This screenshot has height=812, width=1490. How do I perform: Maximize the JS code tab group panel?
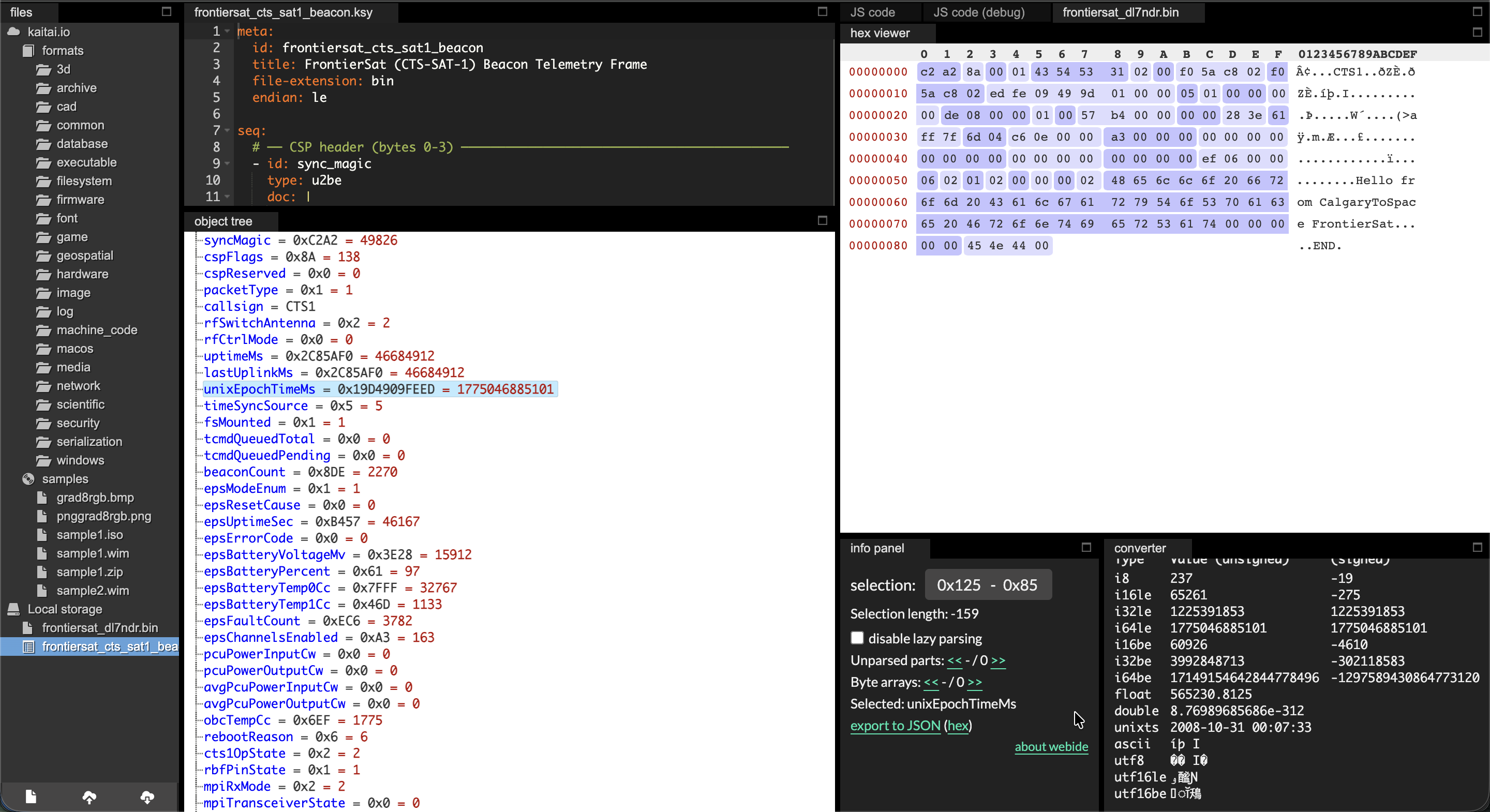coord(1477,11)
